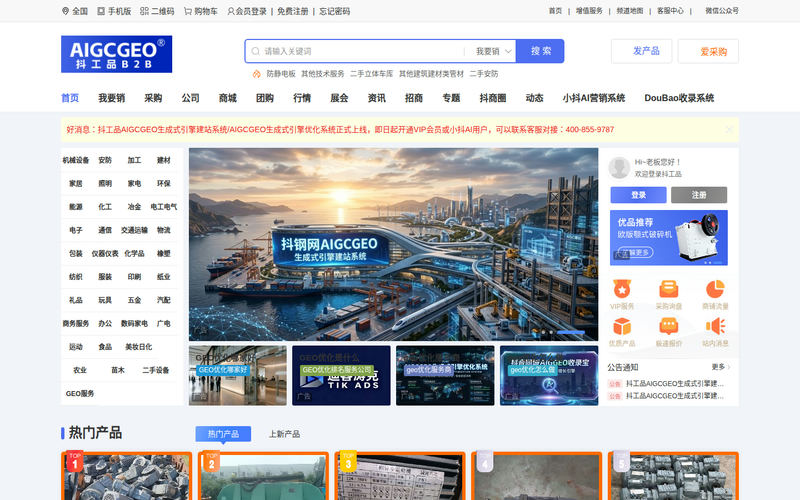Click the magnifier icon in the search box
This screenshot has height=500, width=800.
(x=256, y=52)
